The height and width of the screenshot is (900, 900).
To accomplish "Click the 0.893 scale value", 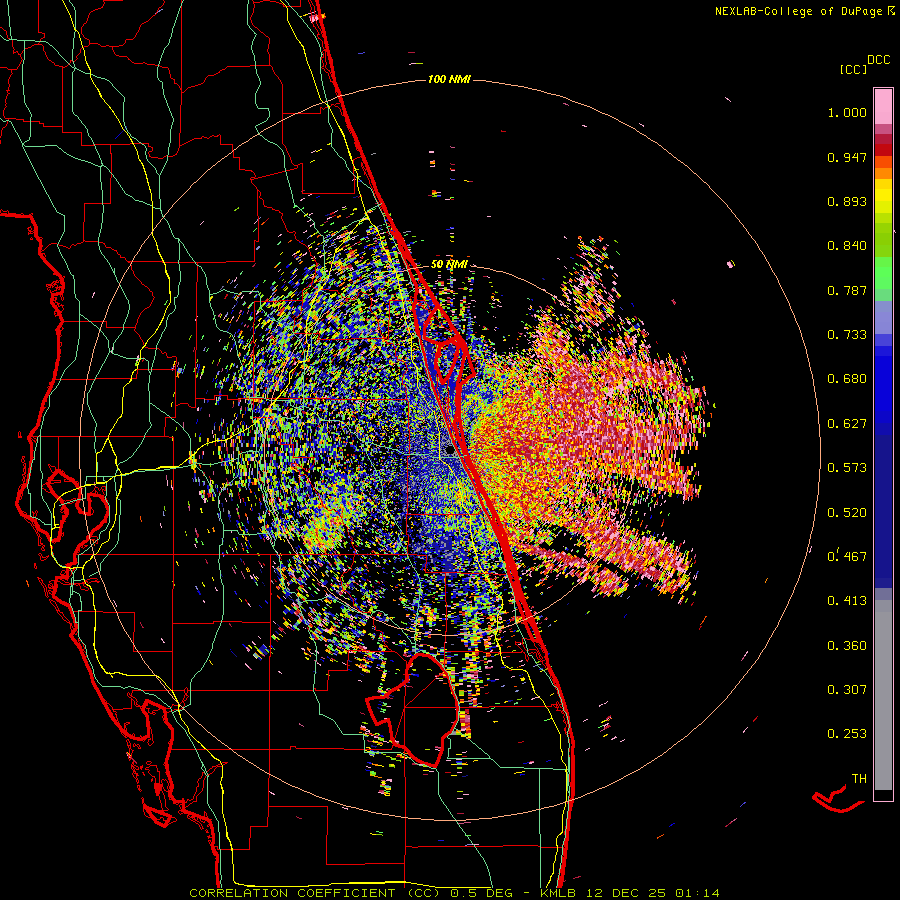I will click(x=847, y=201).
